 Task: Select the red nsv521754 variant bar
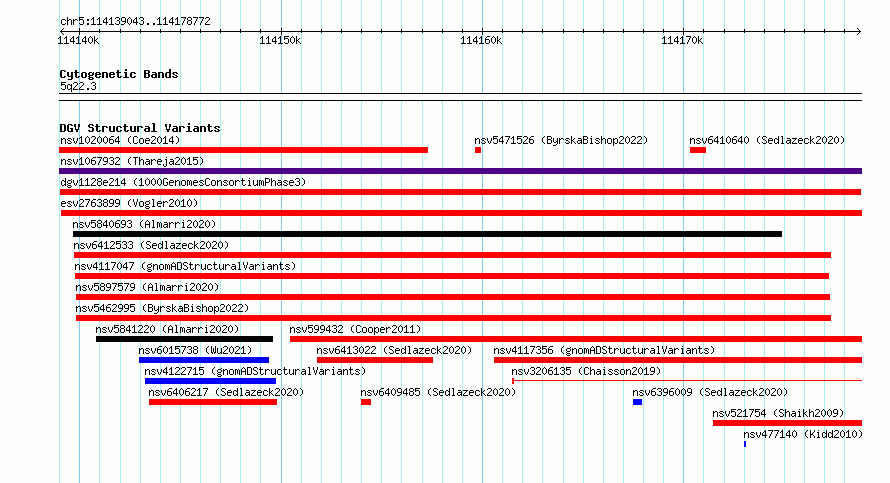click(787, 423)
